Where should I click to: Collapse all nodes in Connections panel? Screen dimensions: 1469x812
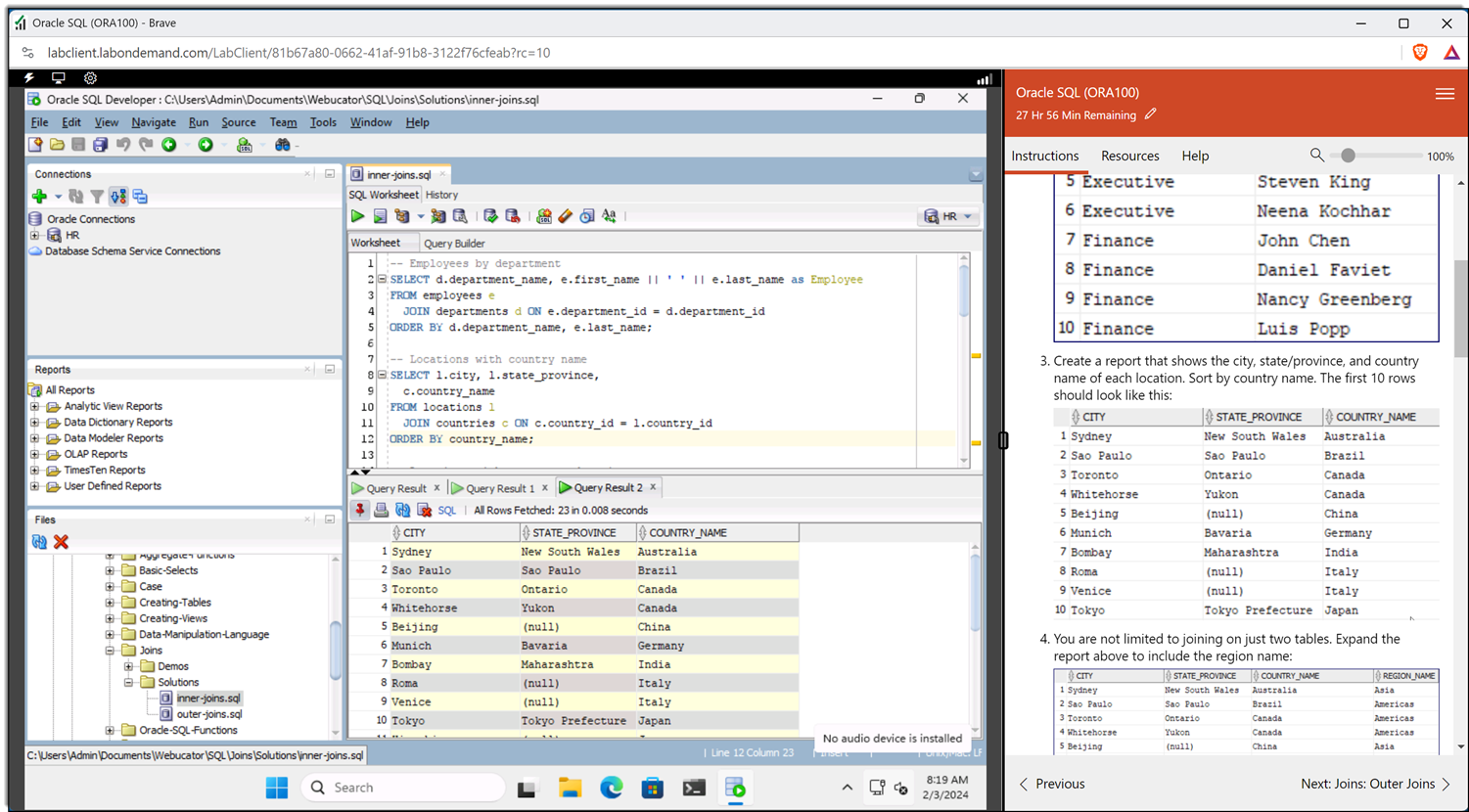140,197
